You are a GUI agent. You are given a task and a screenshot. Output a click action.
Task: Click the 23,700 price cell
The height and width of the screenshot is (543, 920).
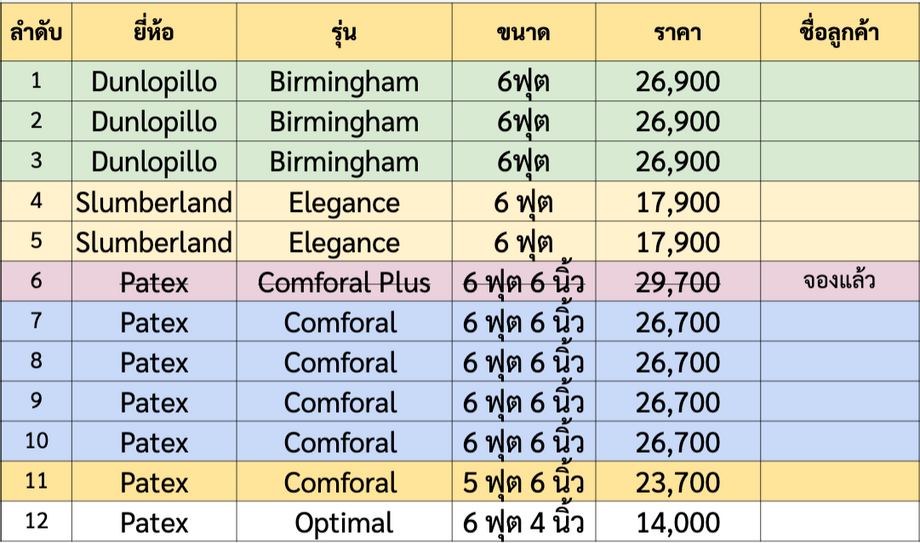[678, 481]
